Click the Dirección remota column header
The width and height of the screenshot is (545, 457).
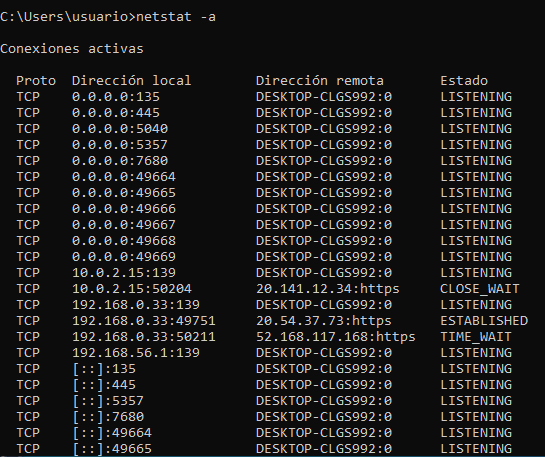(x=320, y=81)
